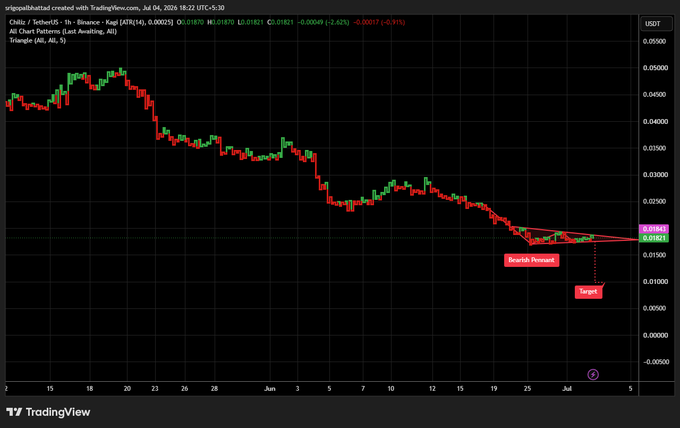680x428 pixels.
Task: Click the 0.05000 price axis level
Action: pyautogui.click(x=655, y=68)
